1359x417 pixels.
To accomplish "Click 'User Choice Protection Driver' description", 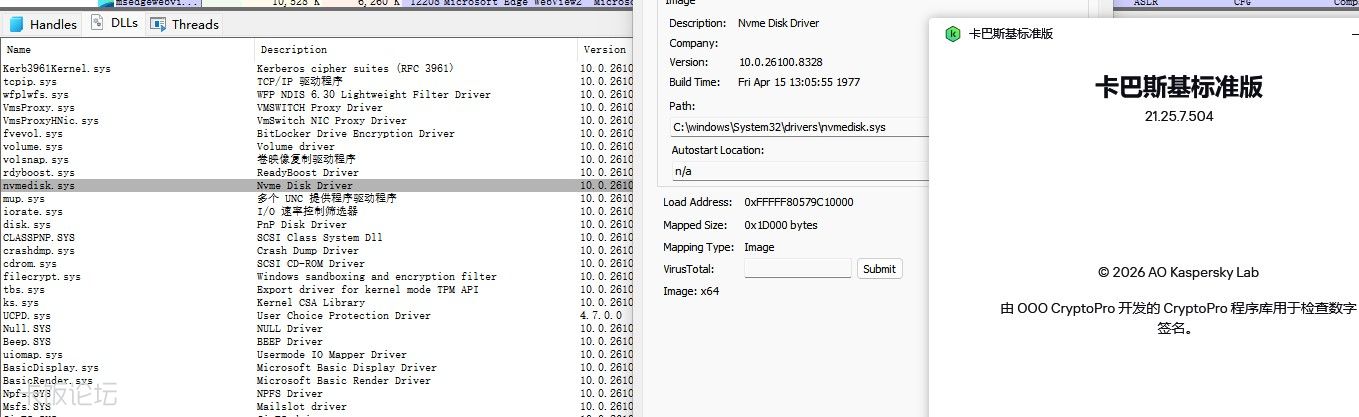I will point(343,315).
